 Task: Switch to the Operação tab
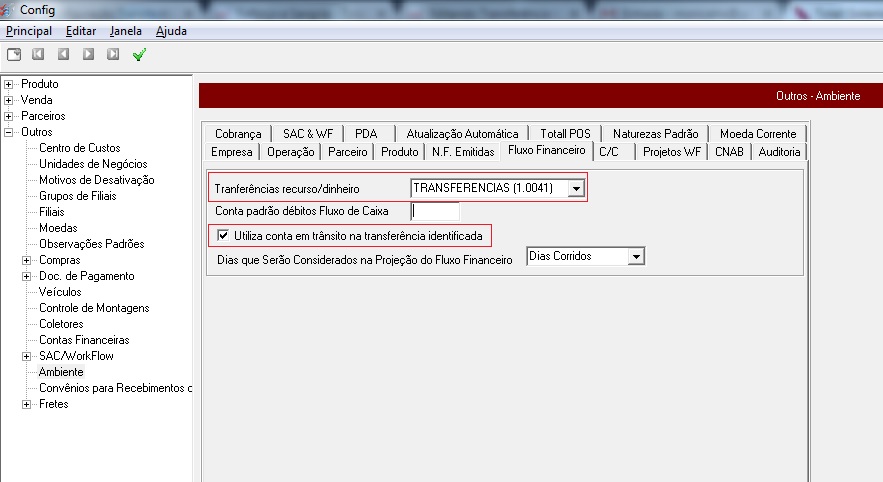(291, 151)
